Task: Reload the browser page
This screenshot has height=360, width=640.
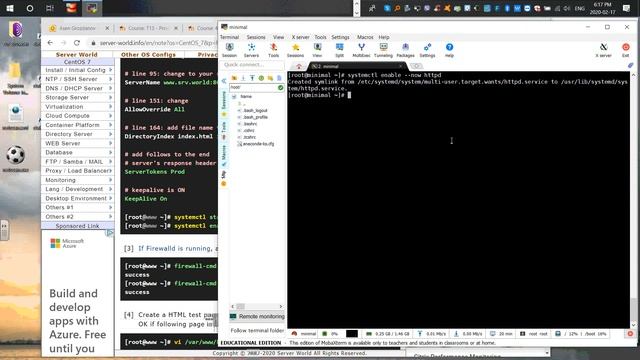Action: (x=77, y=43)
